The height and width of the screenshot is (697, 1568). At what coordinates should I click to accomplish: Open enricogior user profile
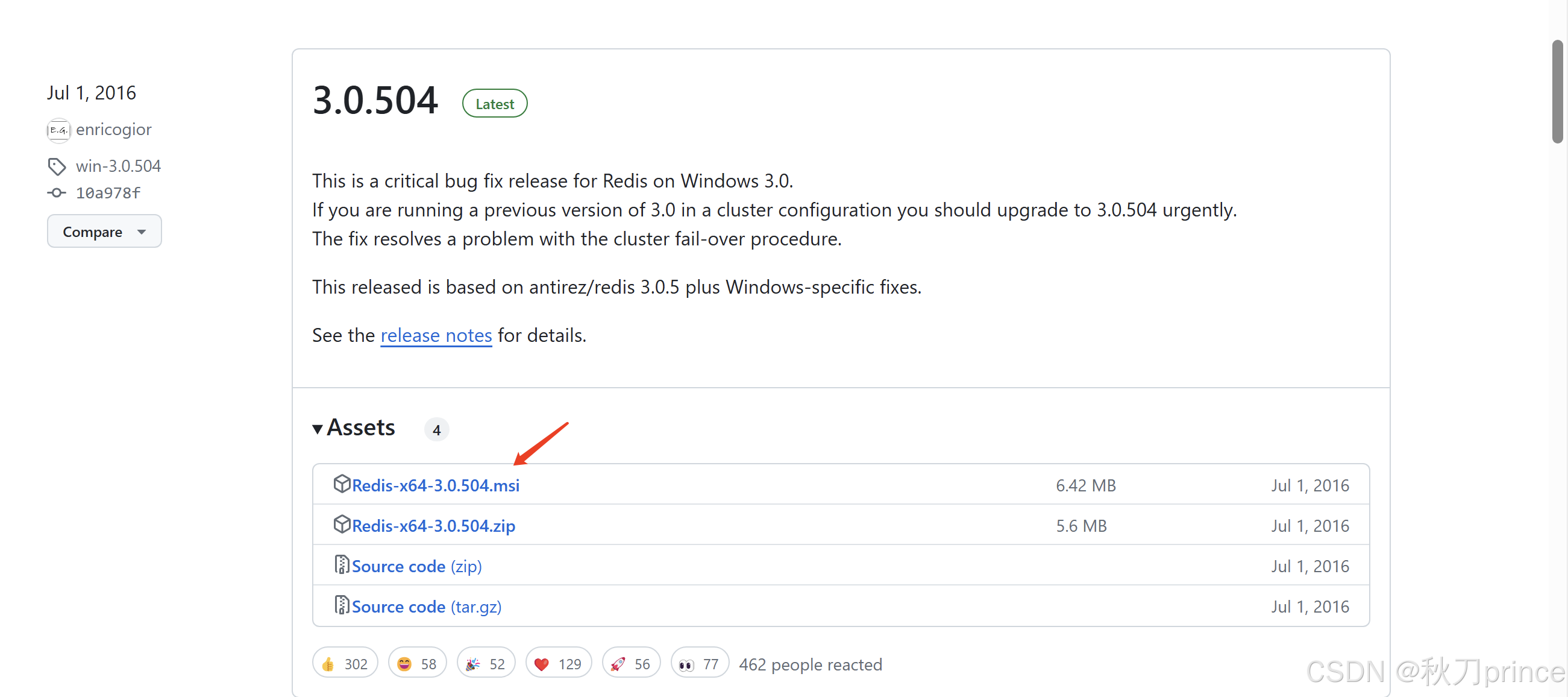[113, 130]
